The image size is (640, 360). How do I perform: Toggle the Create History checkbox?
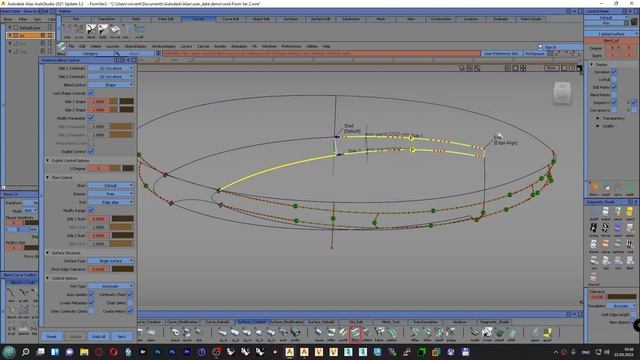point(130,311)
